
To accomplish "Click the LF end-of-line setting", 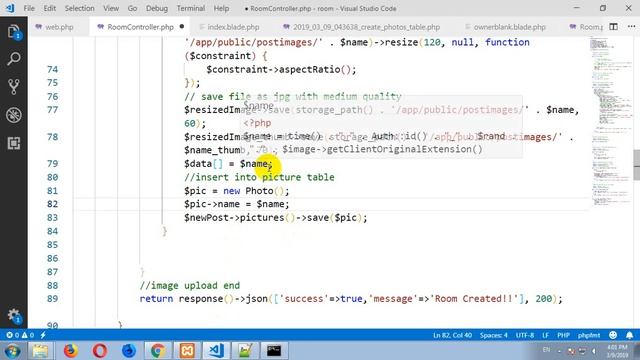I will point(545,335).
